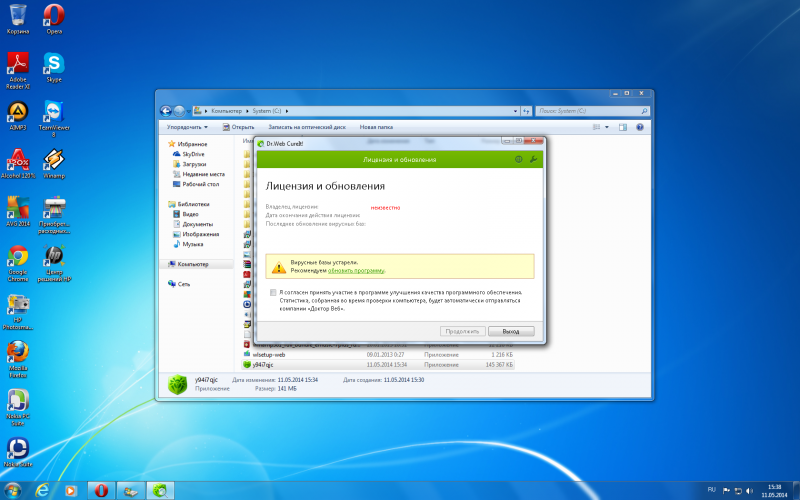Click the large Dr.Web icon in details pane
The image size is (800, 500).
point(177,384)
